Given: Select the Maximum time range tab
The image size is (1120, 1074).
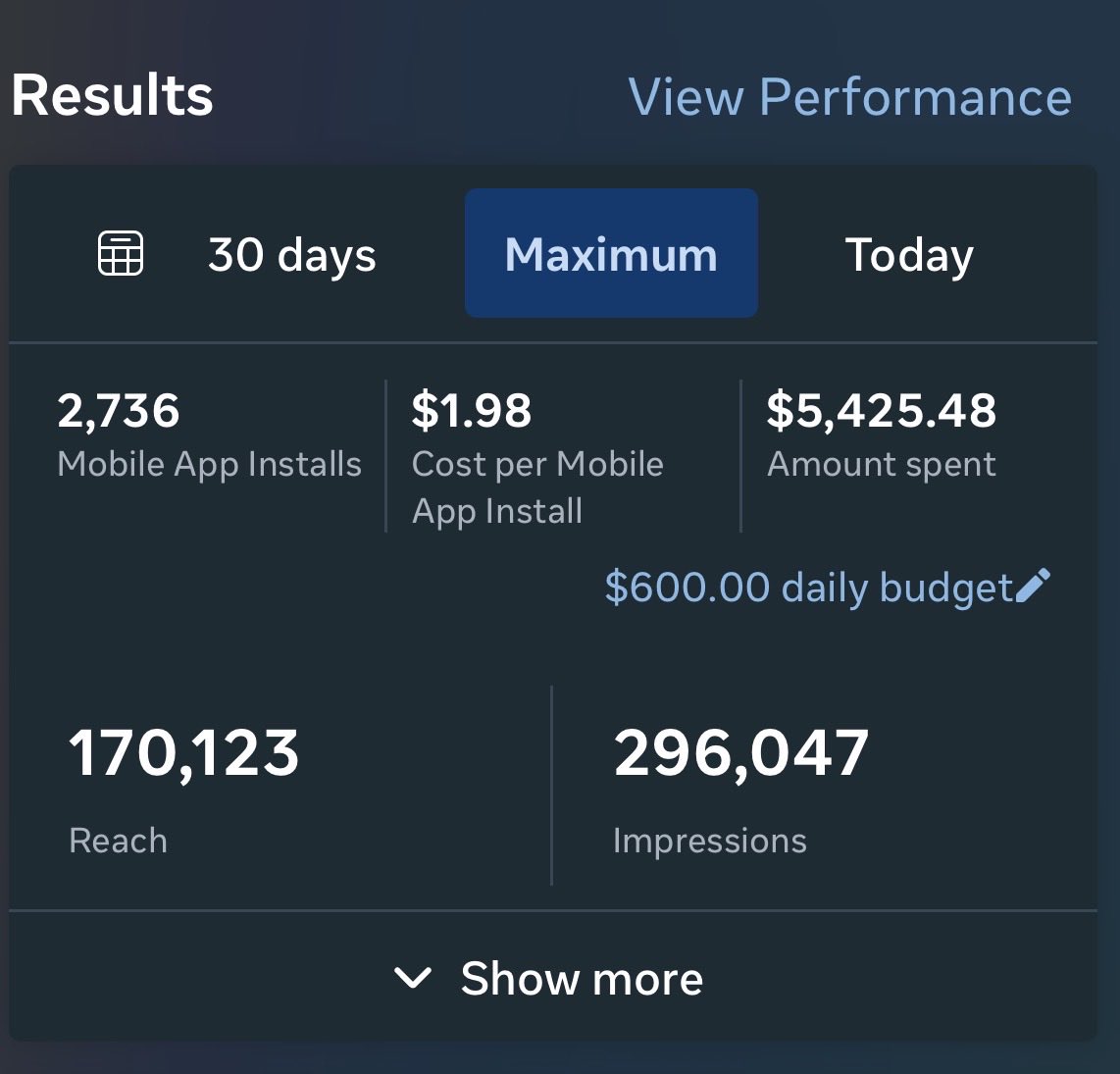Looking at the screenshot, I should click(611, 253).
